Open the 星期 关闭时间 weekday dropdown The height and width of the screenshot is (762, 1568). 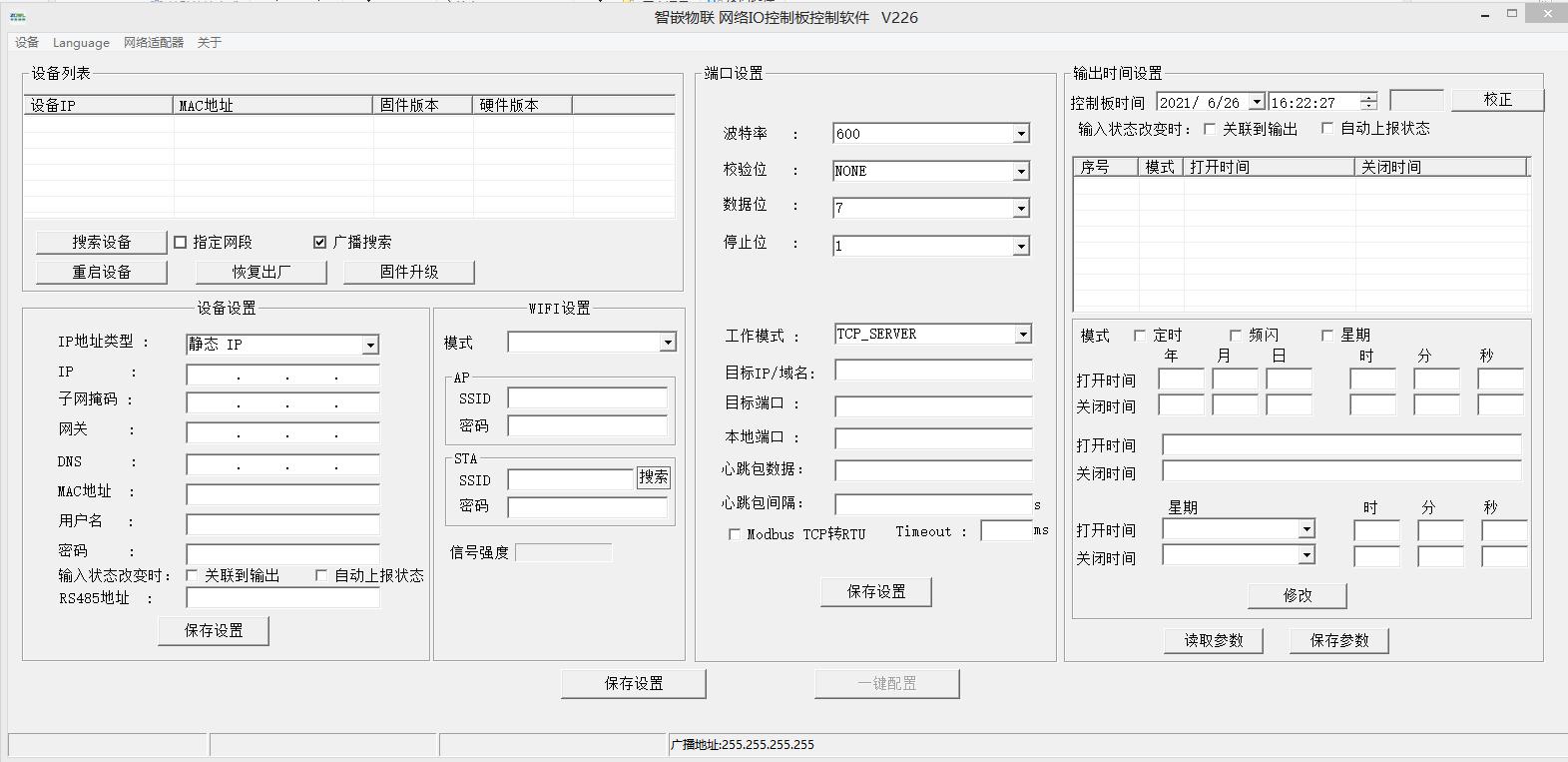1307,555
